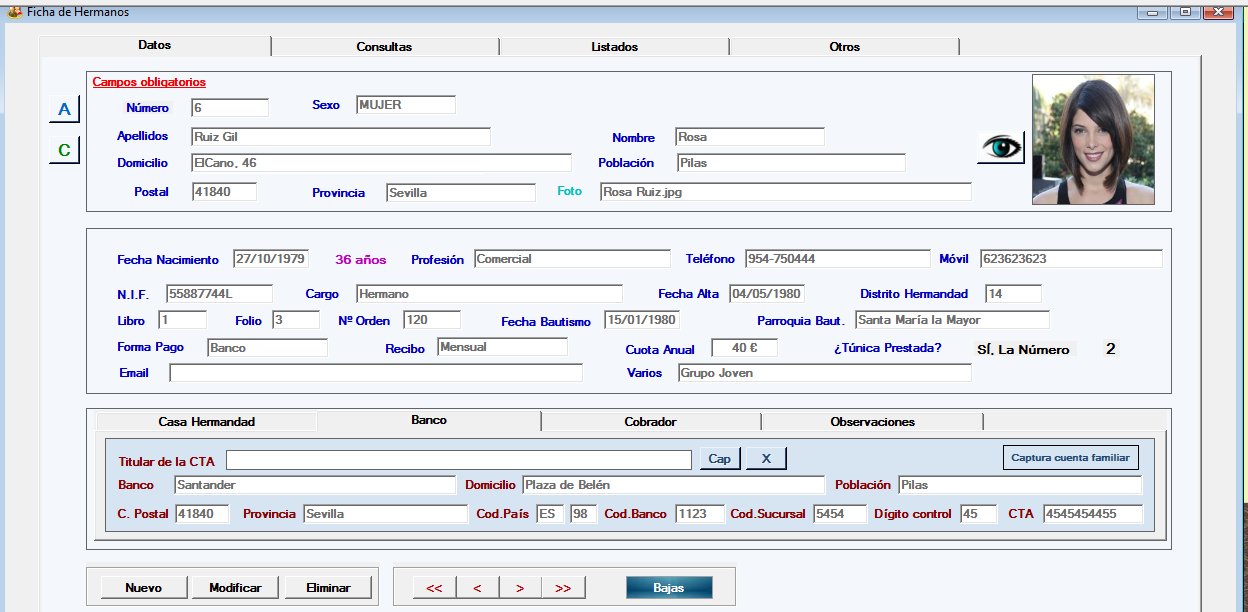Click the Nuevo button
This screenshot has height=612, width=1248.
point(143,588)
